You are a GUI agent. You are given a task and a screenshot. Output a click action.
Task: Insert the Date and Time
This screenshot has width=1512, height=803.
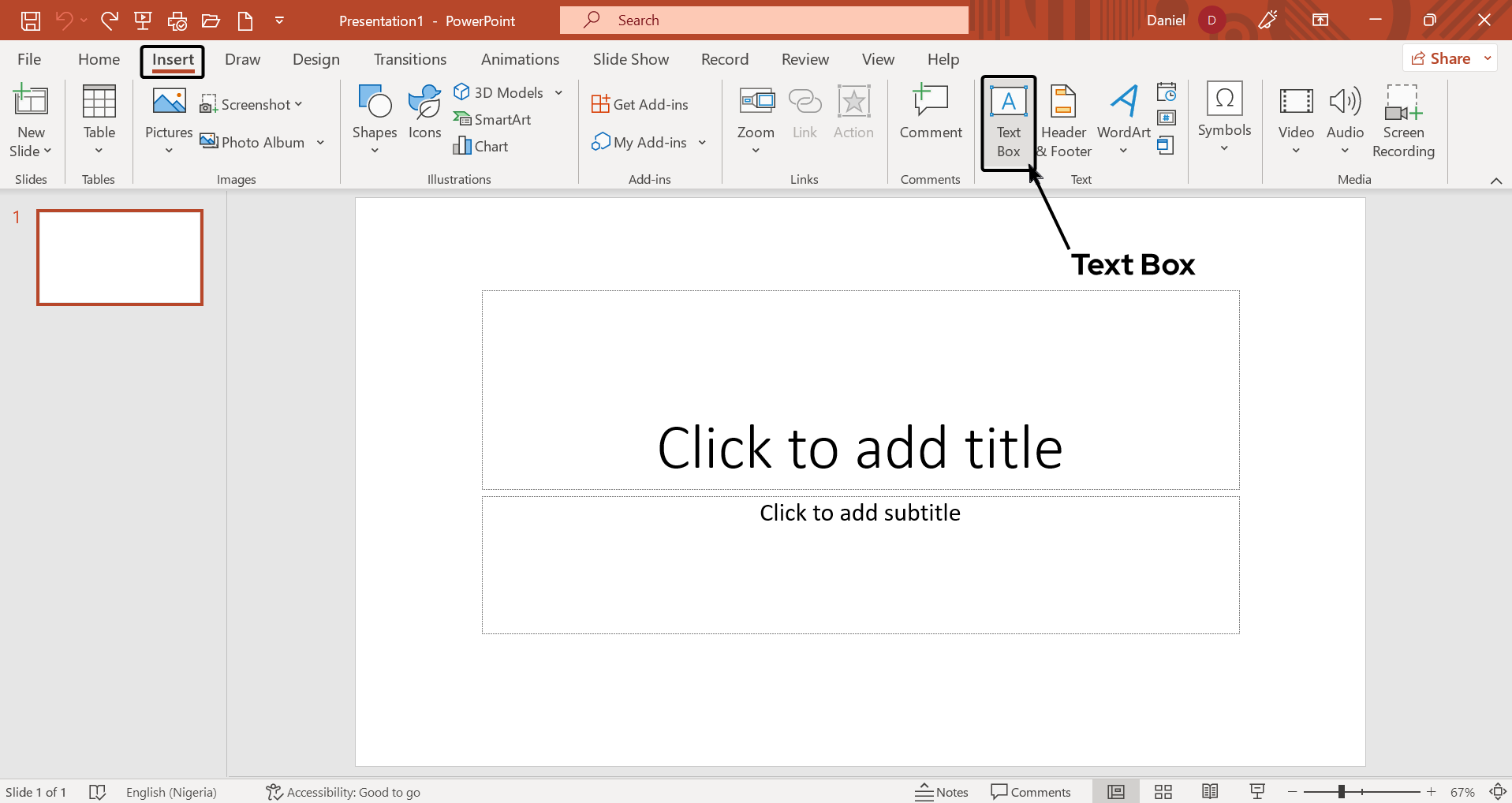pyautogui.click(x=1167, y=92)
